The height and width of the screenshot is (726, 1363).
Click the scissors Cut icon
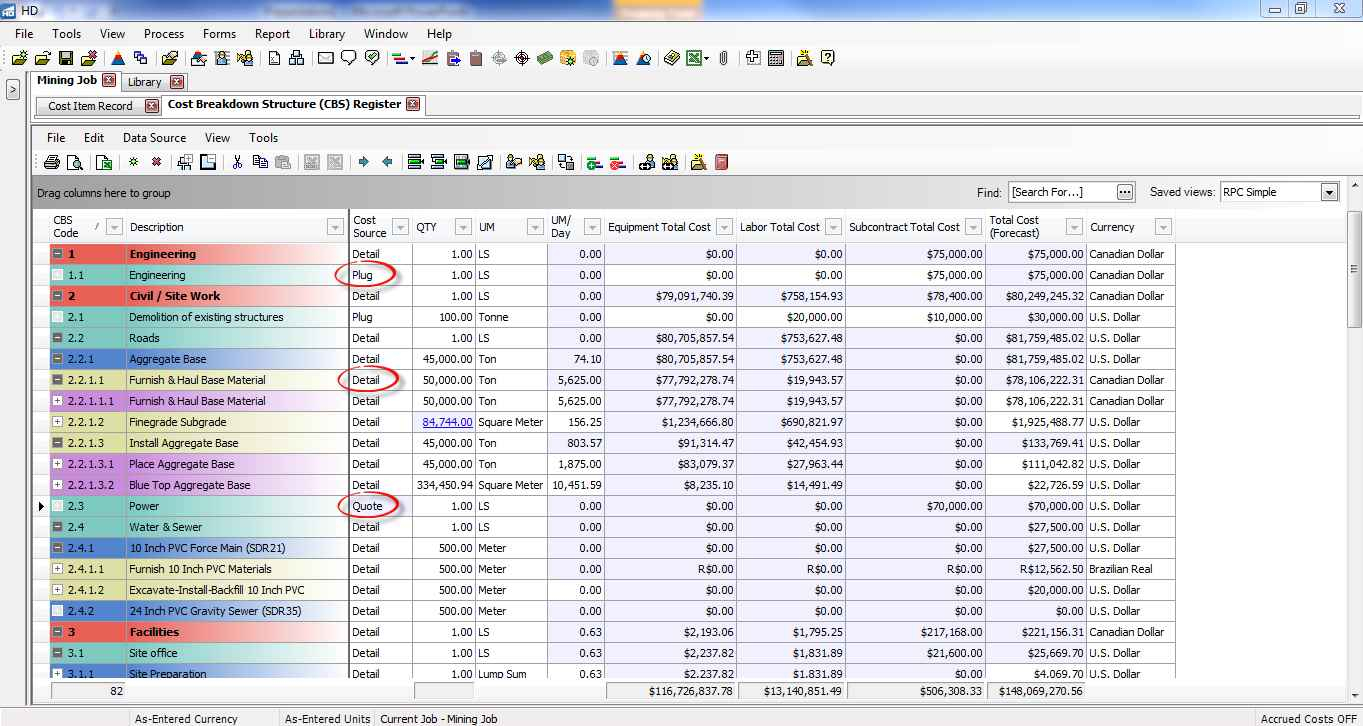point(237,162)
